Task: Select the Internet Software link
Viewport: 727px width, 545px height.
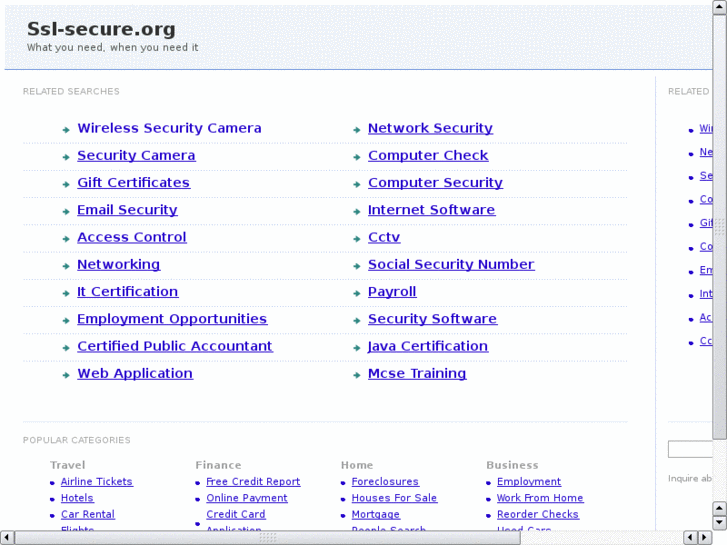Action: point(432,210)
